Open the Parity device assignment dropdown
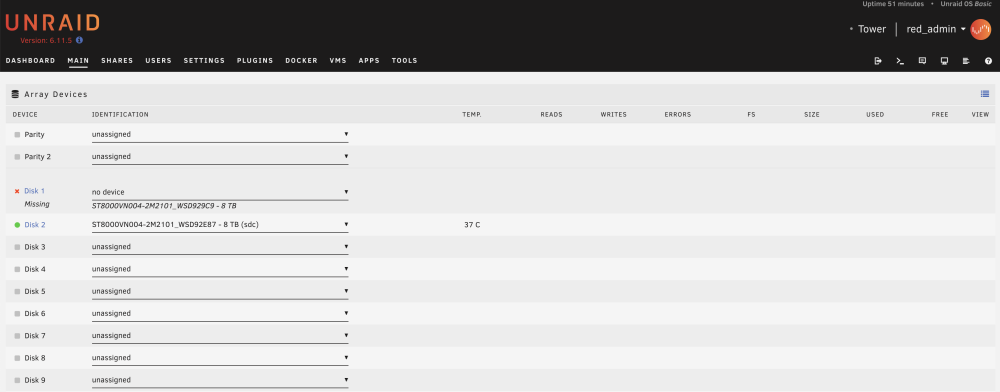Screen dimensions: 1000x392 (x=220, y=135)
